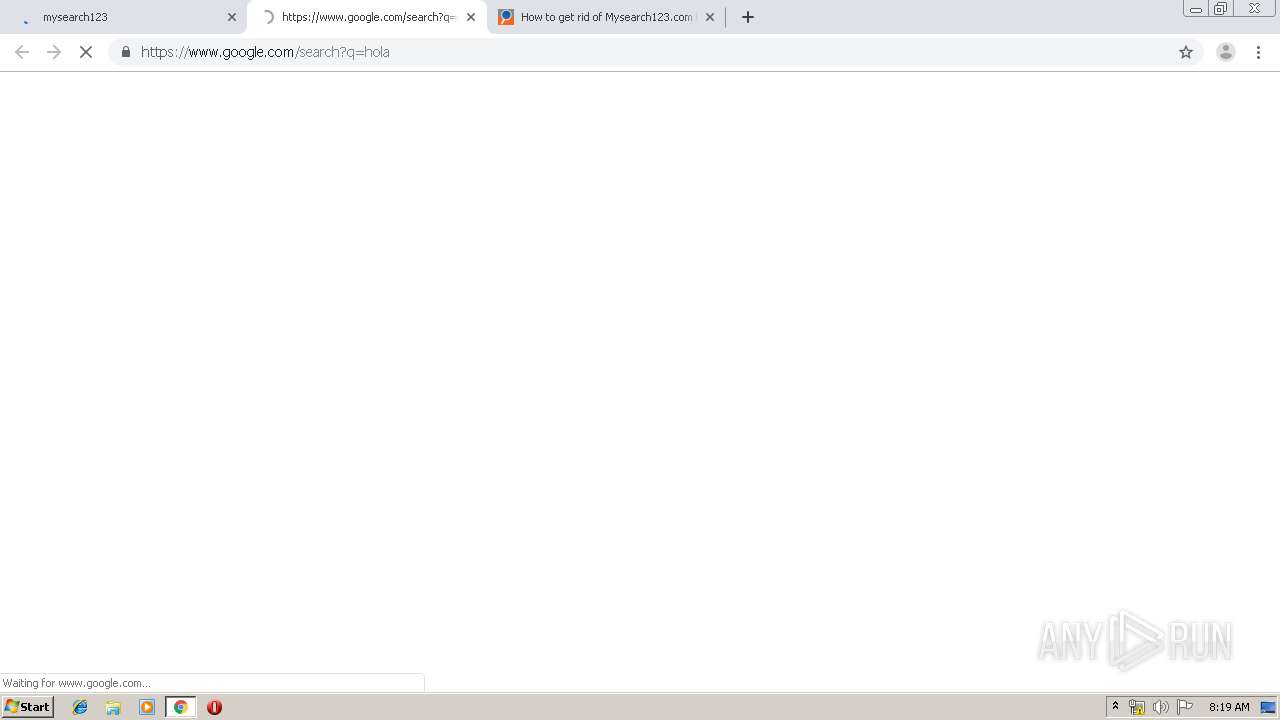Close the mysearch123 tab
The width and height of the screenshot is (1280, 720).
232,17
